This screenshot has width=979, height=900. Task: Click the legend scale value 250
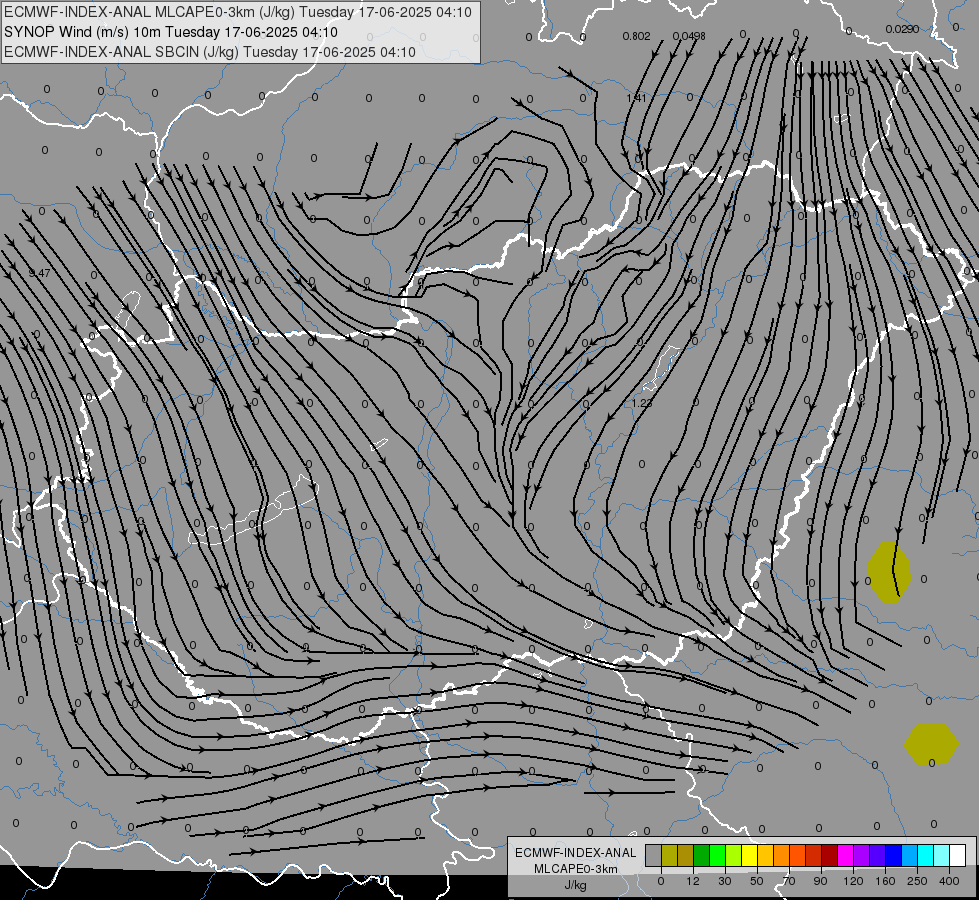click(x=917, y=881)
